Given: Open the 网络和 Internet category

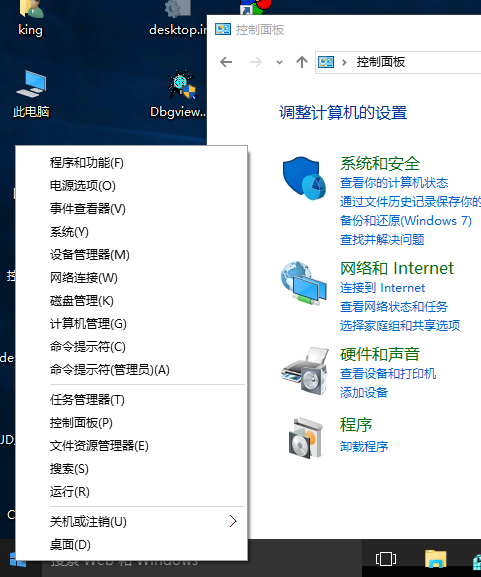Looking at the screenshot, I should (397, 268).
